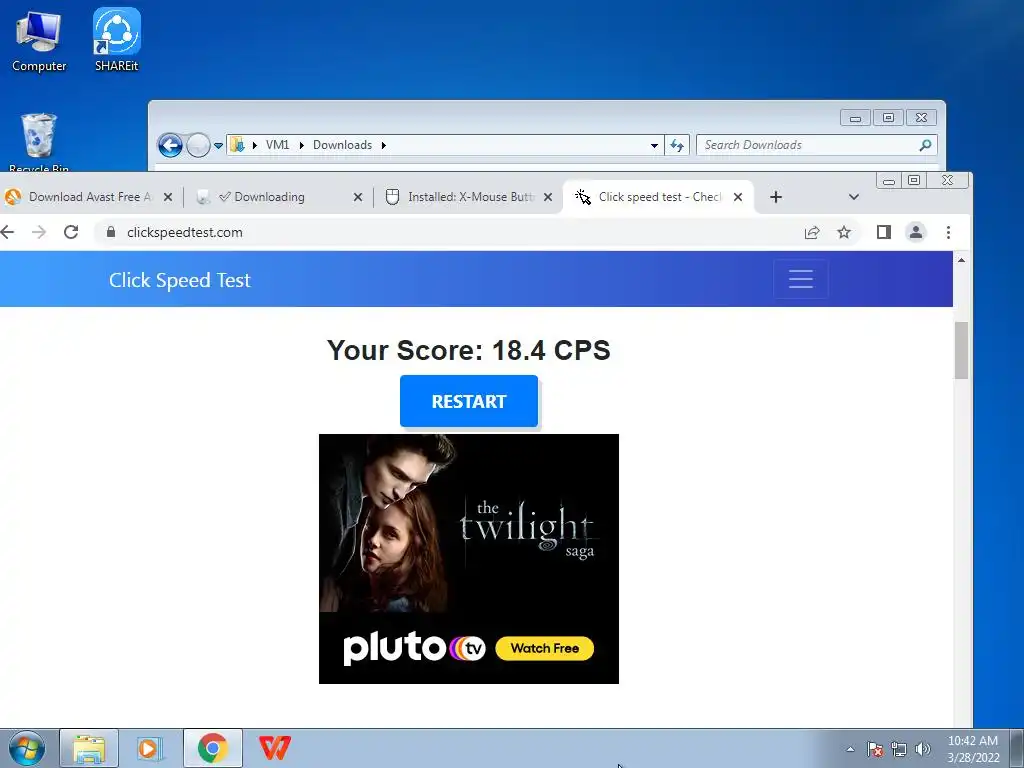
Task: Open WPS Office from taskbar
Action: (x=274, y=748)
